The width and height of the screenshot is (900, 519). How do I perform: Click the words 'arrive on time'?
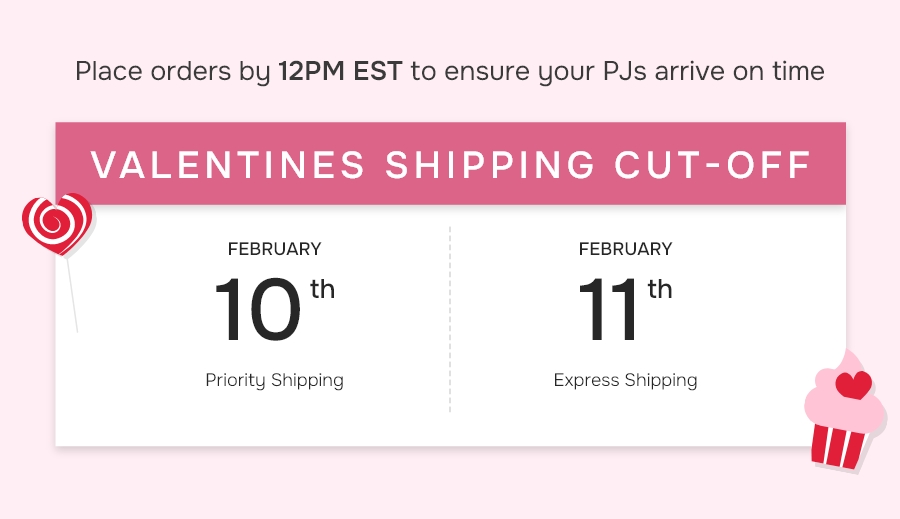(x=740, y=71)
